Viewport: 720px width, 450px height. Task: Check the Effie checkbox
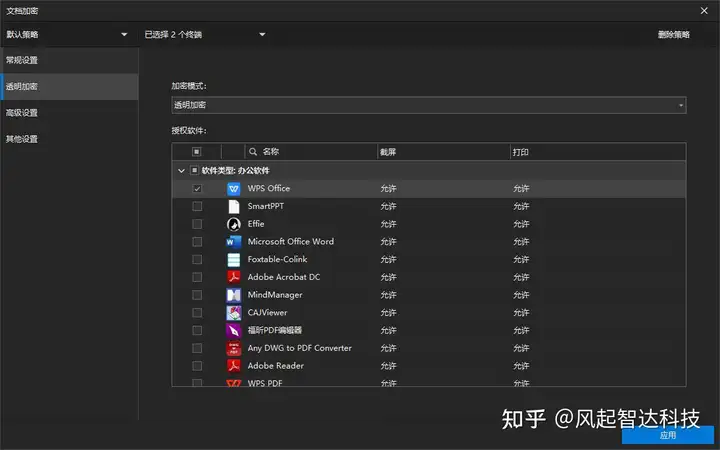click(x=197, y=224)
